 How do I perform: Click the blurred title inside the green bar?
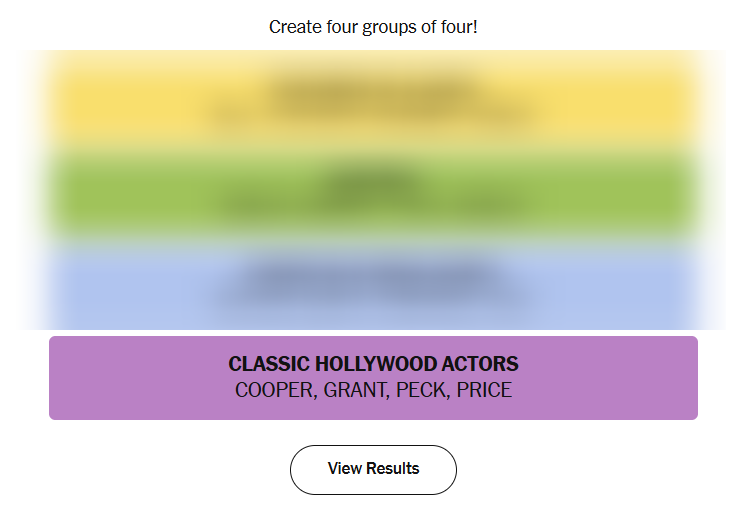(x=373, y=181)
